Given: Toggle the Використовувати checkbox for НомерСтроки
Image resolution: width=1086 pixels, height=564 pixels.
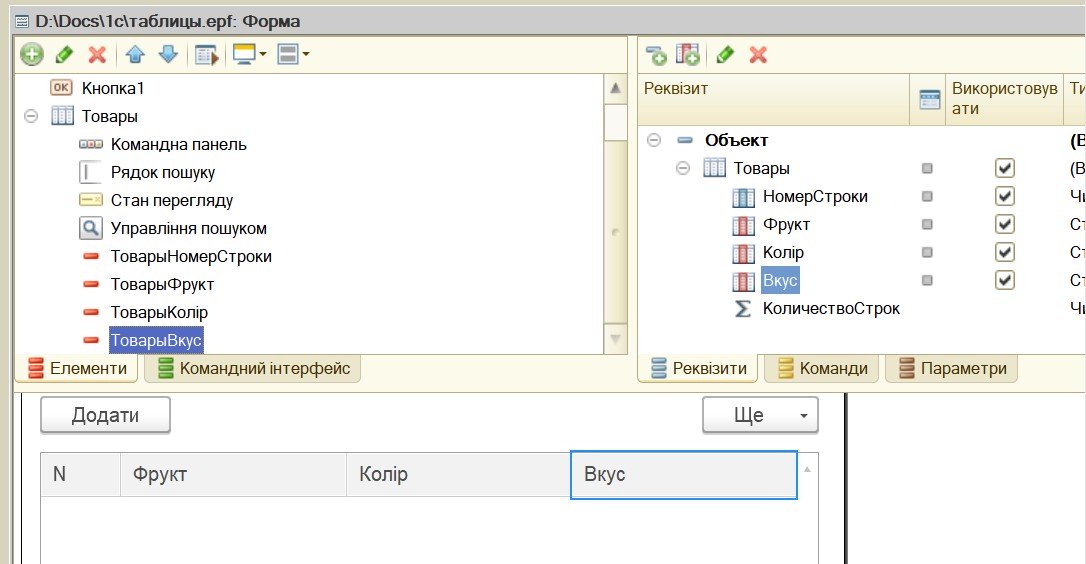Looking at the screenshot, I should click(1005, 196).
